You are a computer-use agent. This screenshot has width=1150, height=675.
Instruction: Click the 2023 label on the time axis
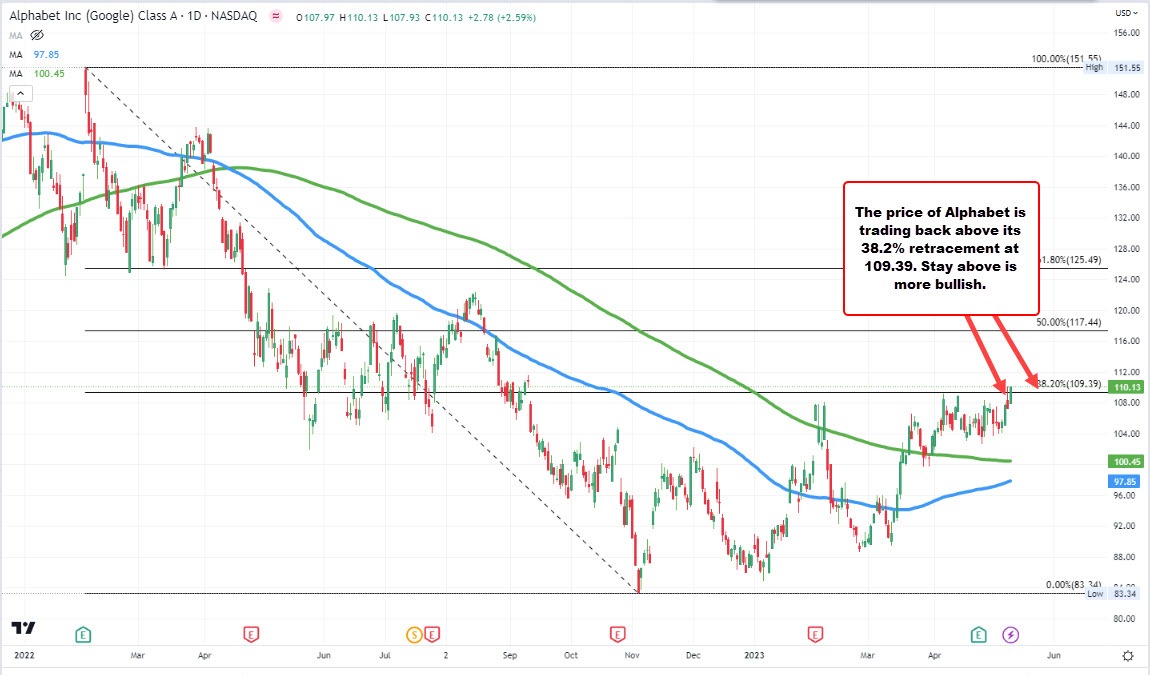click(x=754, y=655)
